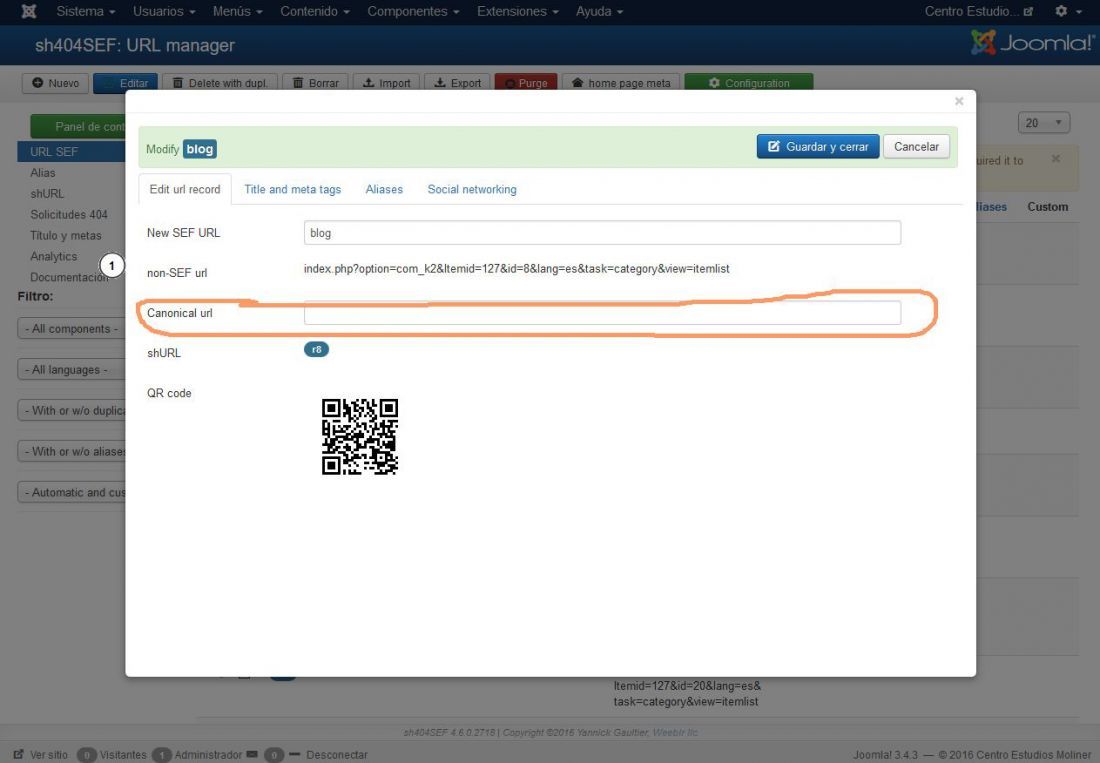Image resolution: width=1100 pixels, height=763 pixels.
Task: Click the red Purge button
Action: (526, 83)
